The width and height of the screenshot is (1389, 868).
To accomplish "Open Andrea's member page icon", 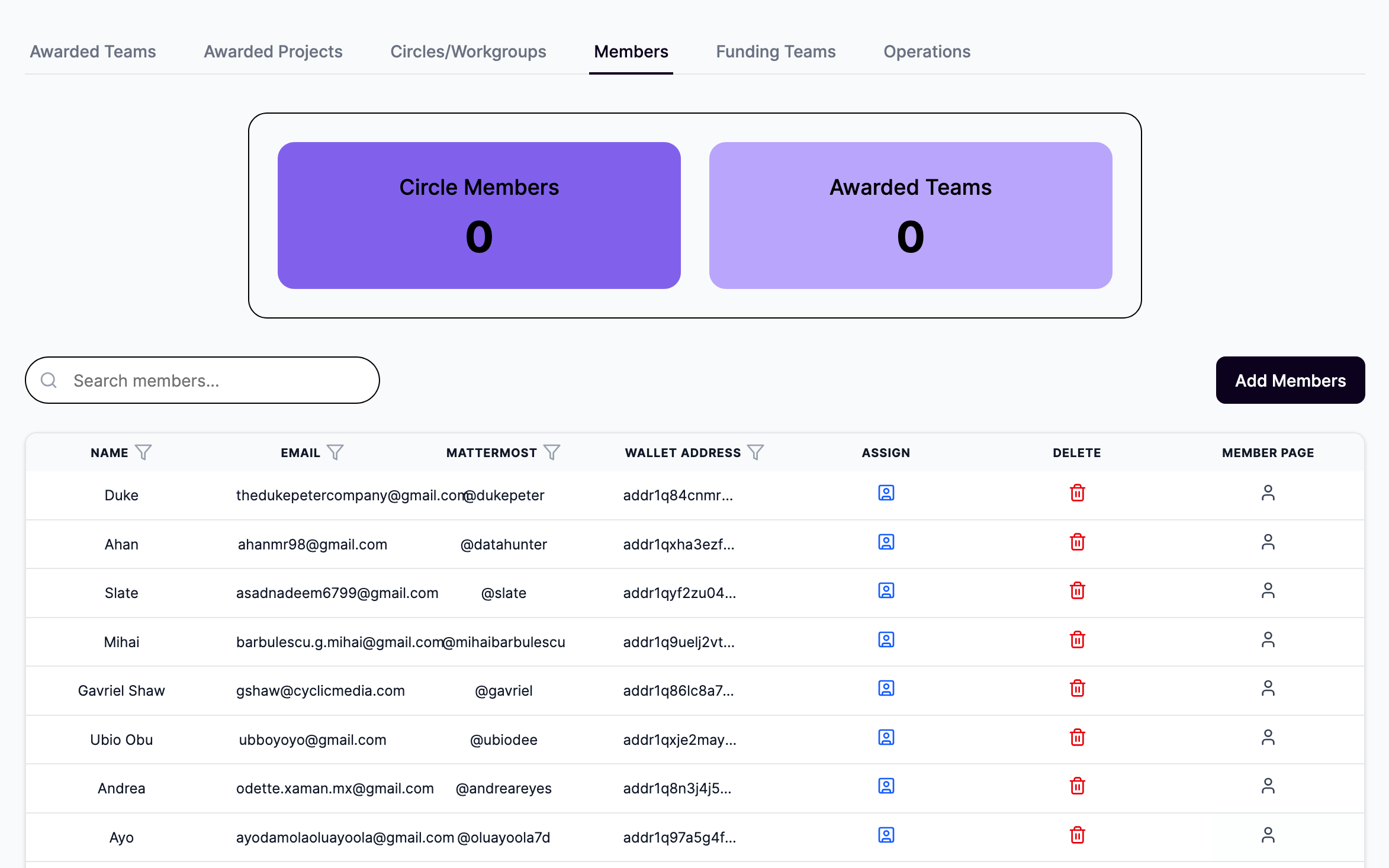I will coord(1268,786).
